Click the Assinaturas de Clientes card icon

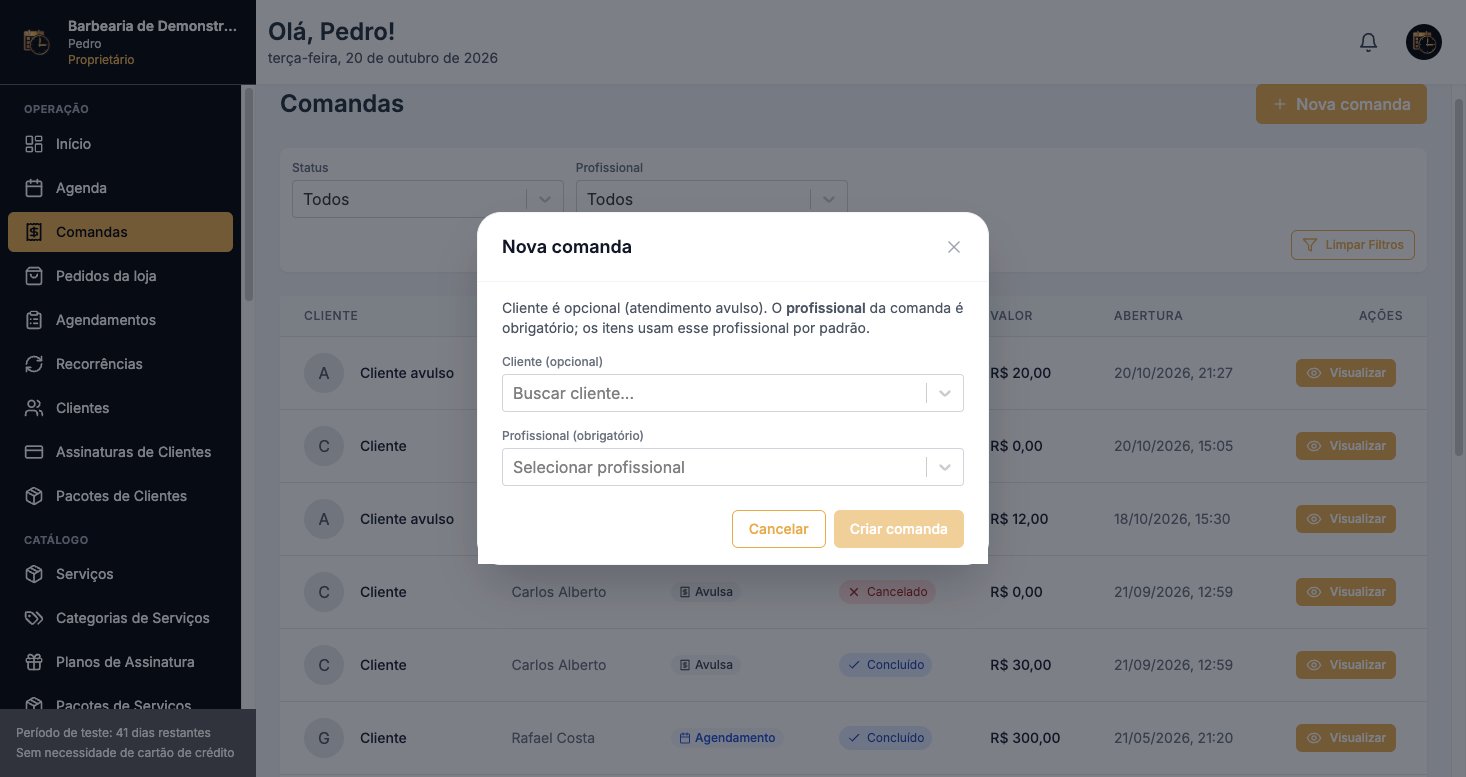click(34, 452)
